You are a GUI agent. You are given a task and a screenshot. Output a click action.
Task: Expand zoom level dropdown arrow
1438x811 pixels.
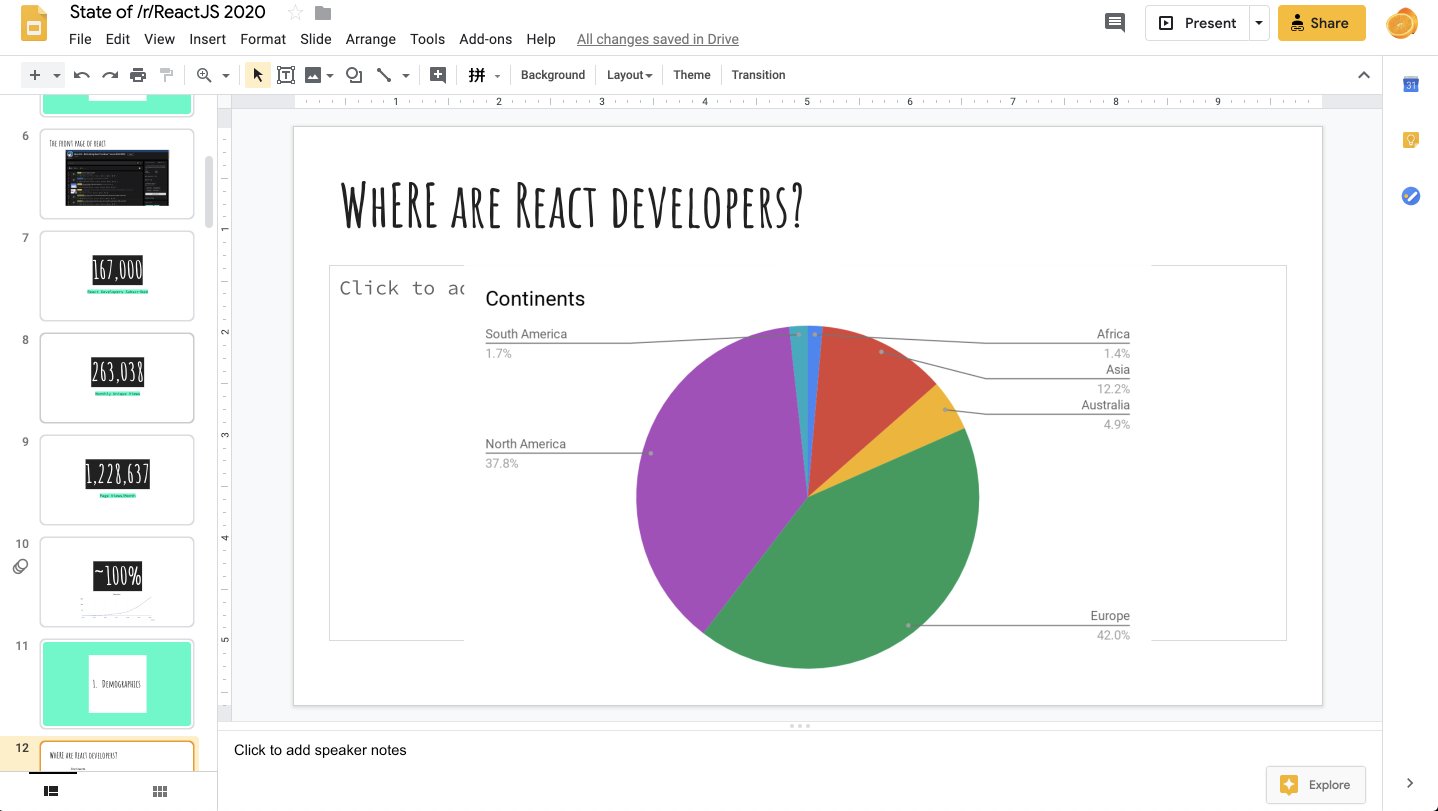(226, 75)
